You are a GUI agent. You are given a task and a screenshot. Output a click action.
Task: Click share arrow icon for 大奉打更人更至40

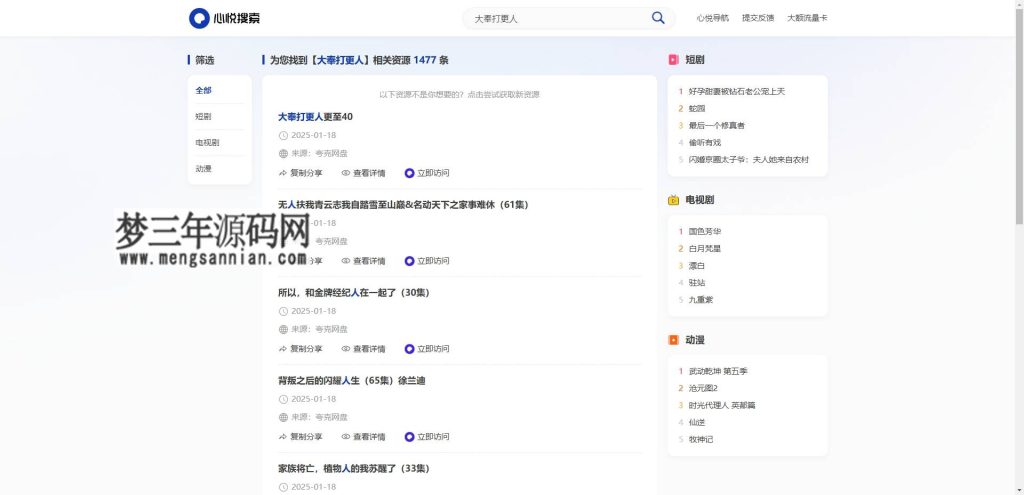click(x=282, y=173)
